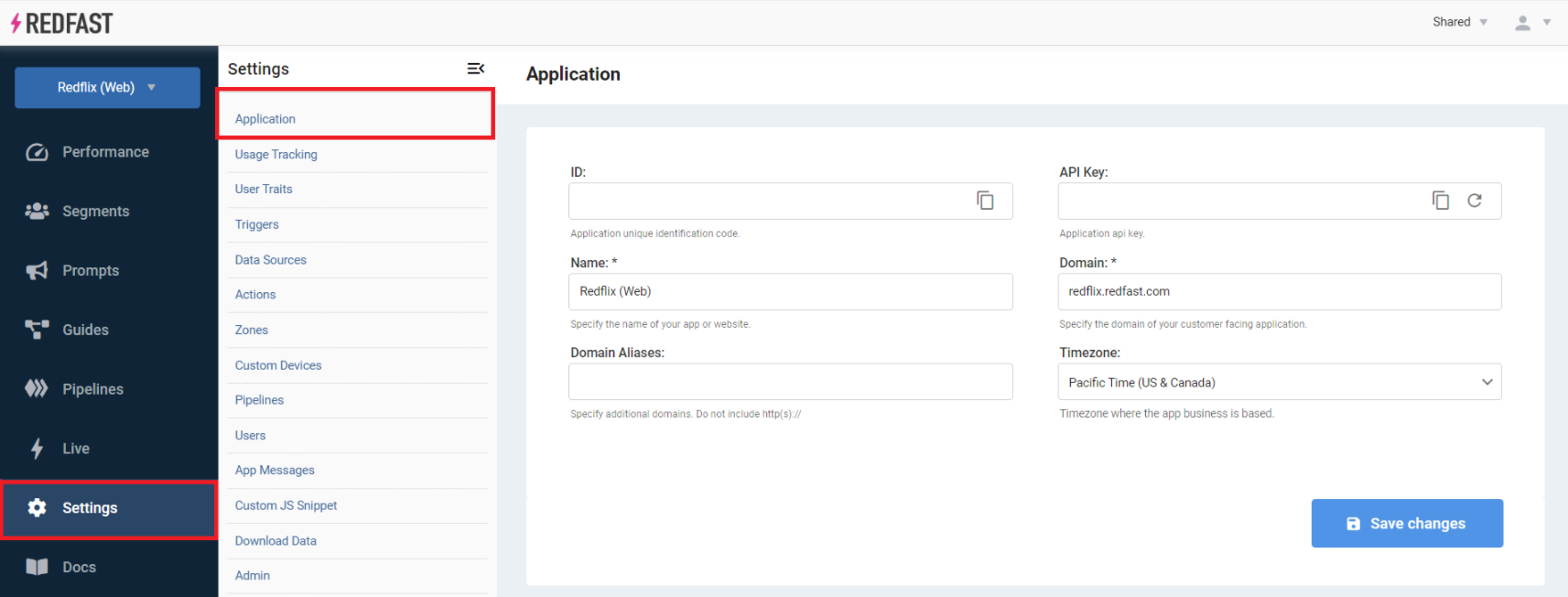Click the ID input field
The image size is (1568, 597).
791,201
